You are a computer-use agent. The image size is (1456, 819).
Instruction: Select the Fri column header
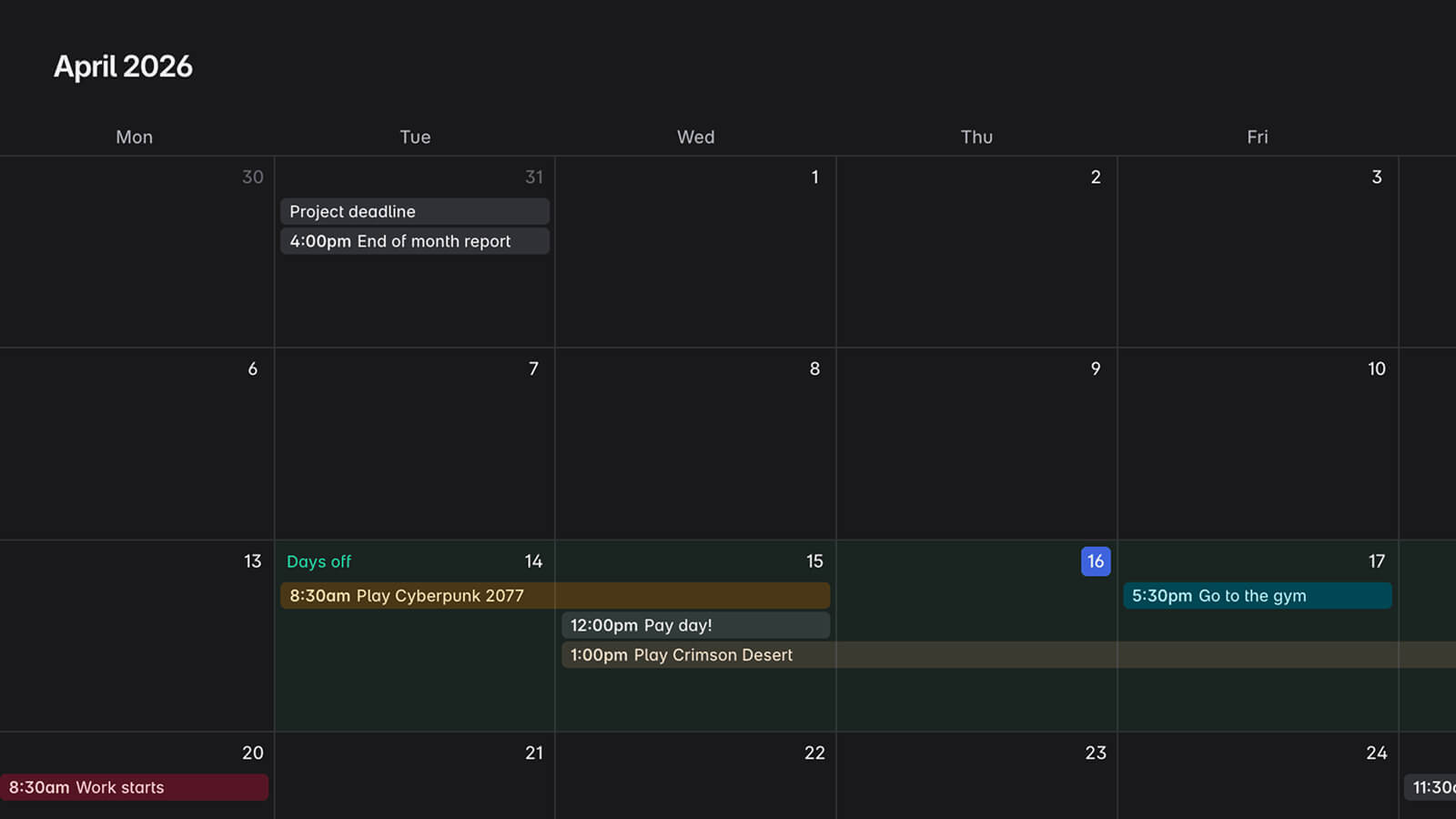click(1258, 136)
